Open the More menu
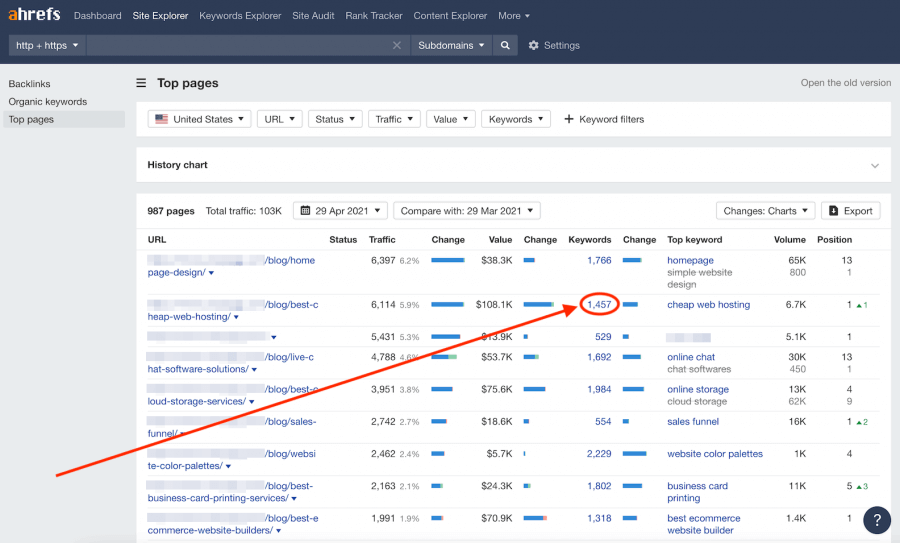 514,15
